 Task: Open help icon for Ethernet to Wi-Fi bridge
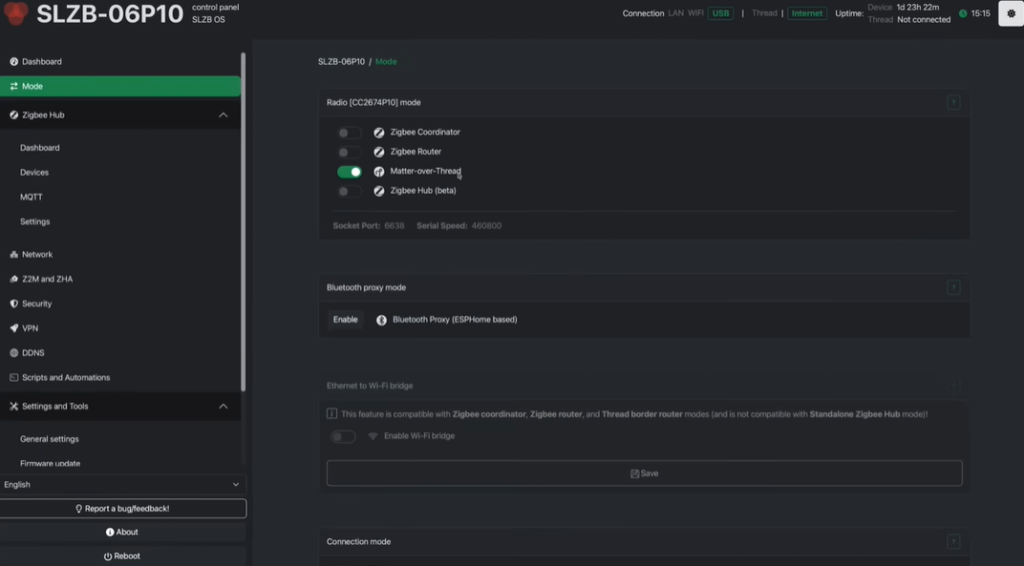[x=956, y=386]
